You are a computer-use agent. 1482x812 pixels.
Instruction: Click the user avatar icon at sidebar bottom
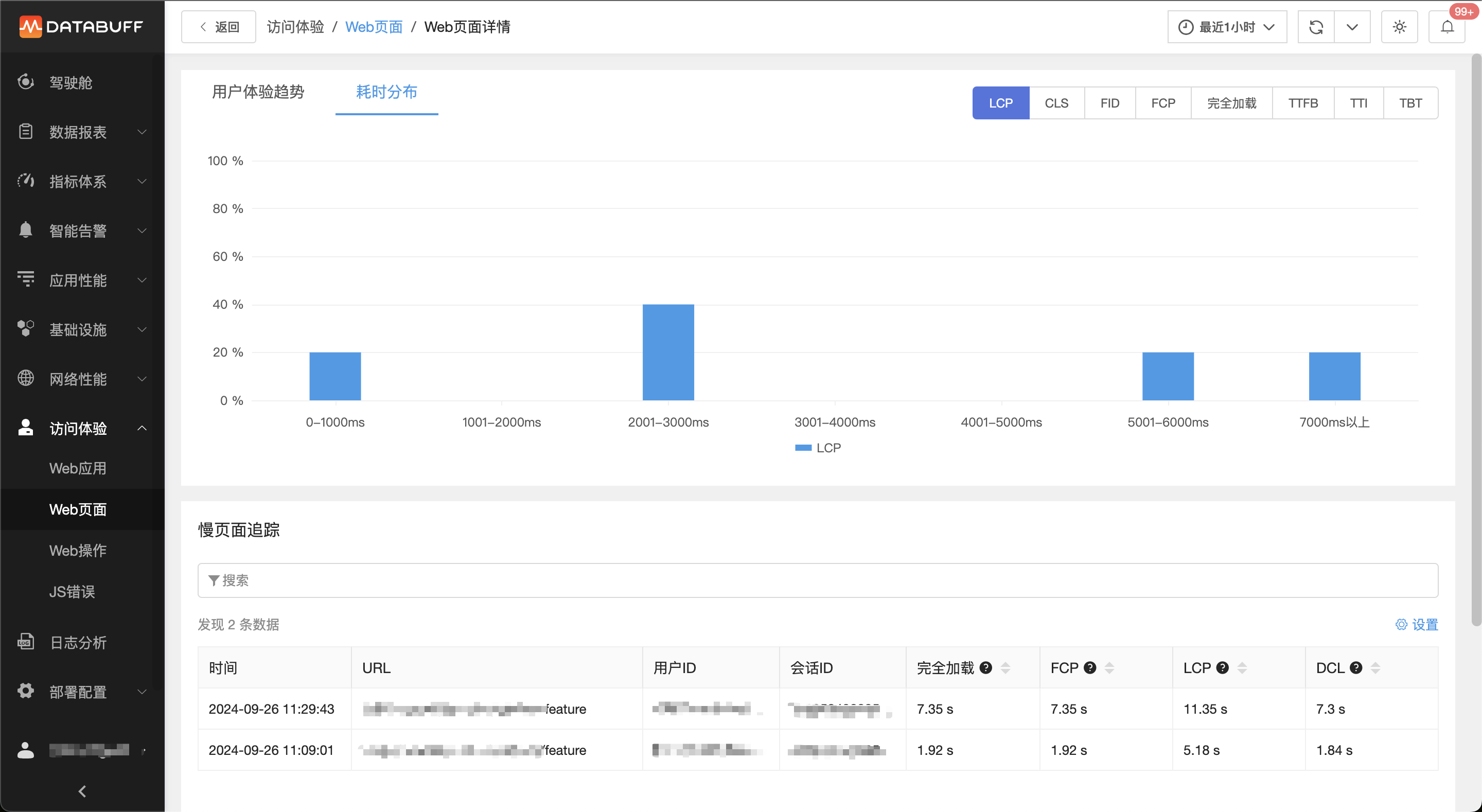coord(25,750)
